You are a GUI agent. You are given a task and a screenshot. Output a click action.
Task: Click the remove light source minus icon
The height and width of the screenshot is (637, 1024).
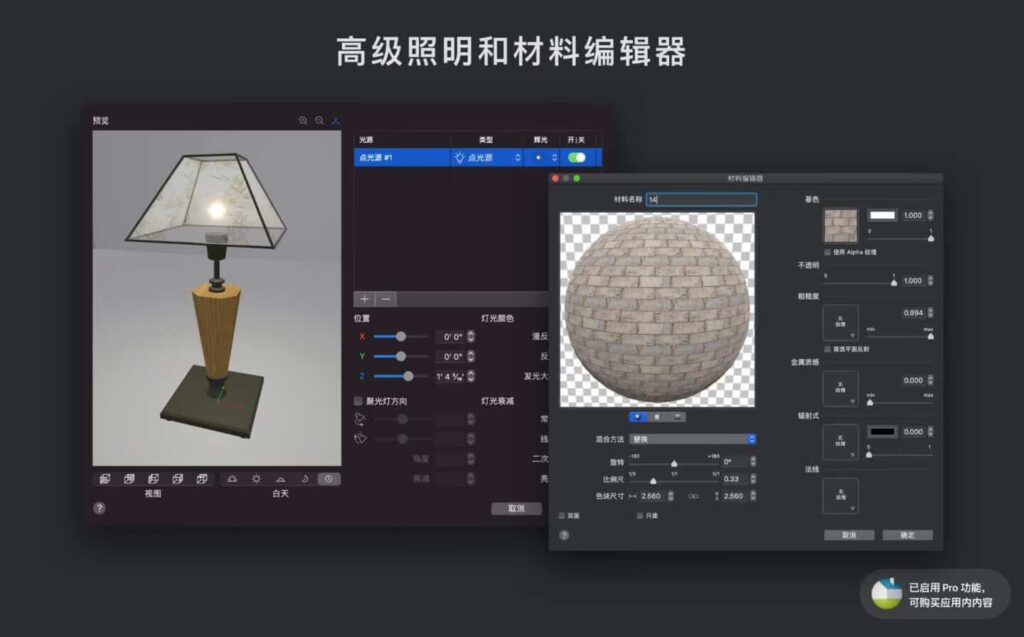tap(384, 298)
